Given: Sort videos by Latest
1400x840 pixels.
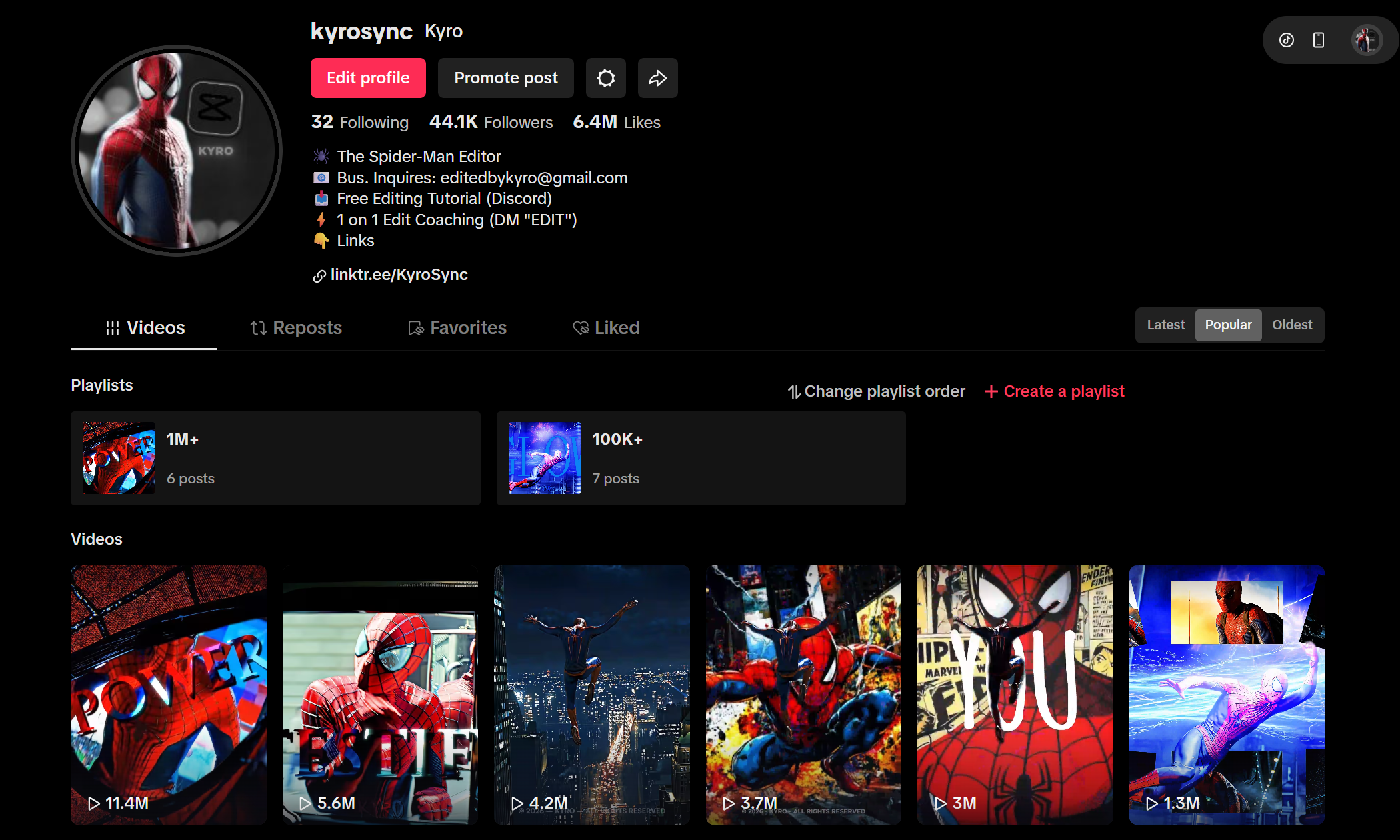Looking at the screenshot, I should click(1165, 325).
